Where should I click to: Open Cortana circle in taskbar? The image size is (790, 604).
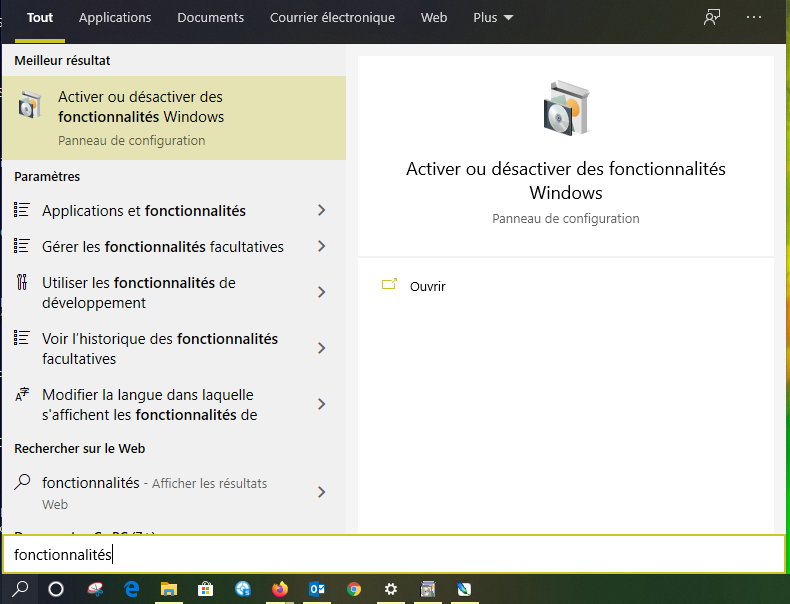click(56, 589)
